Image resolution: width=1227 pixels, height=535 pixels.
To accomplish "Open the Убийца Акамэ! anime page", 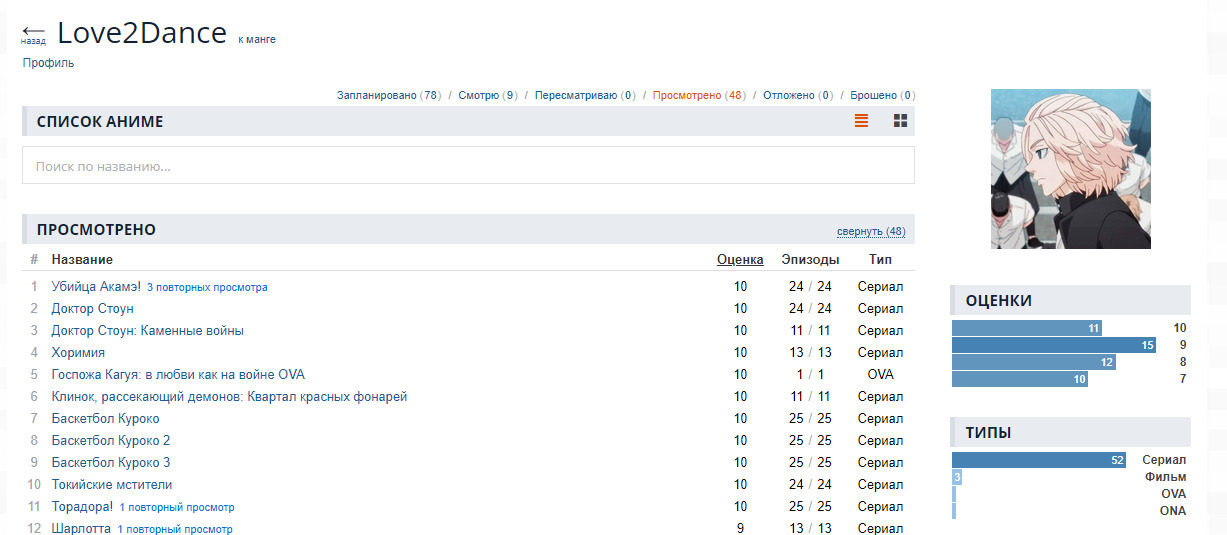I will coord(96,287).
